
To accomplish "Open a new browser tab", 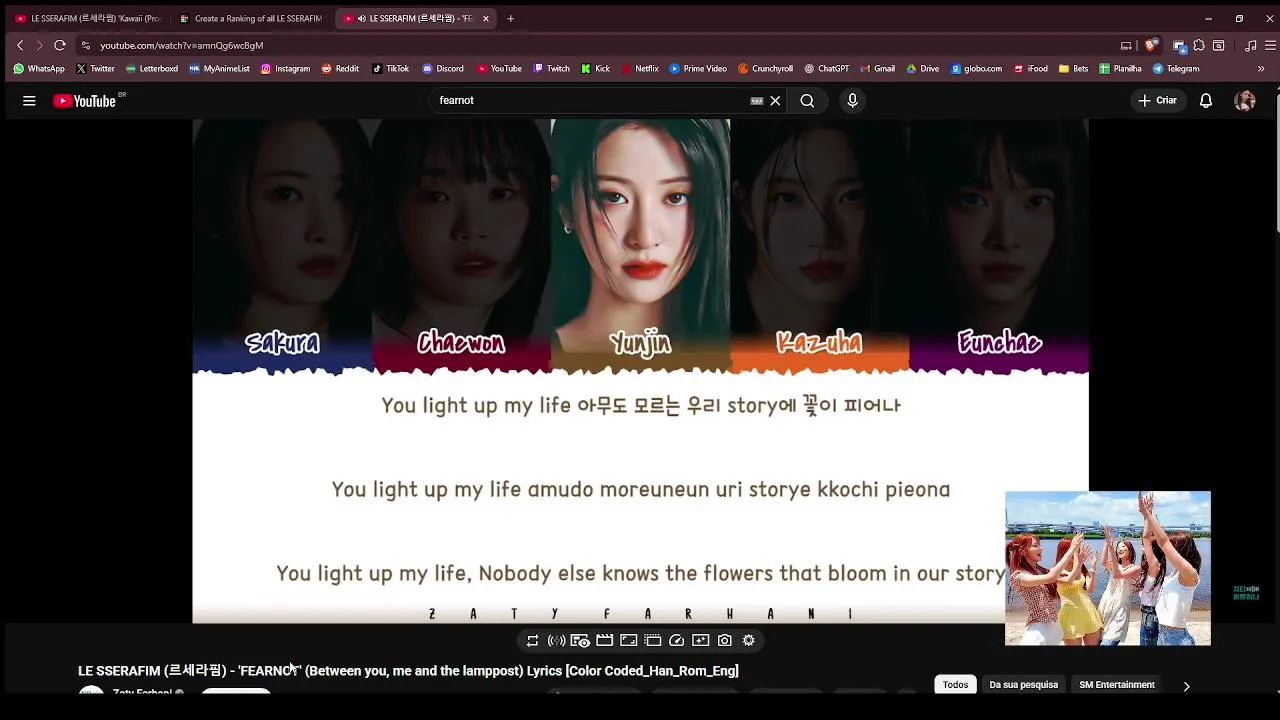I will (x=510, y=18).
